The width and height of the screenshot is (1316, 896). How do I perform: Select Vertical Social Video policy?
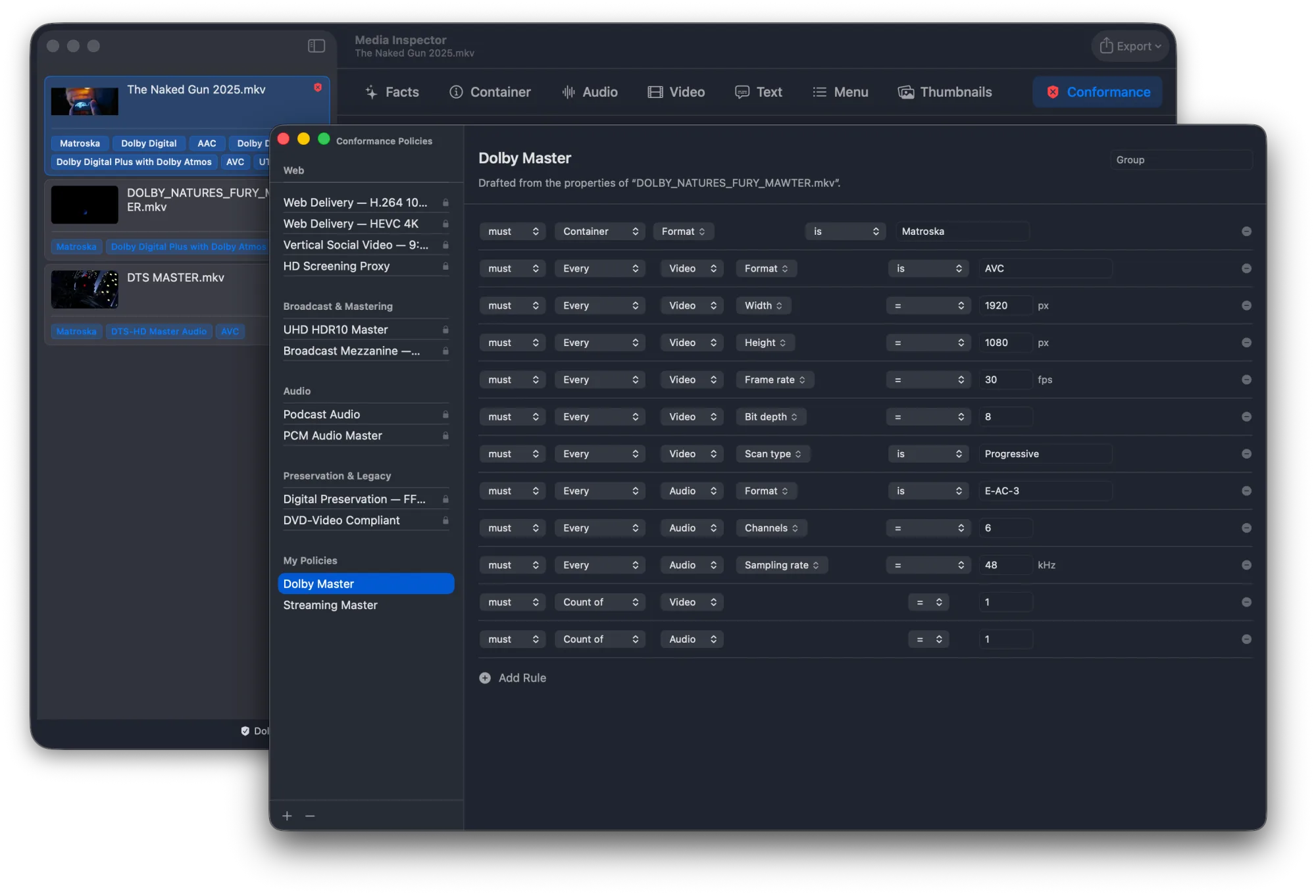click(x=366, y=245)
